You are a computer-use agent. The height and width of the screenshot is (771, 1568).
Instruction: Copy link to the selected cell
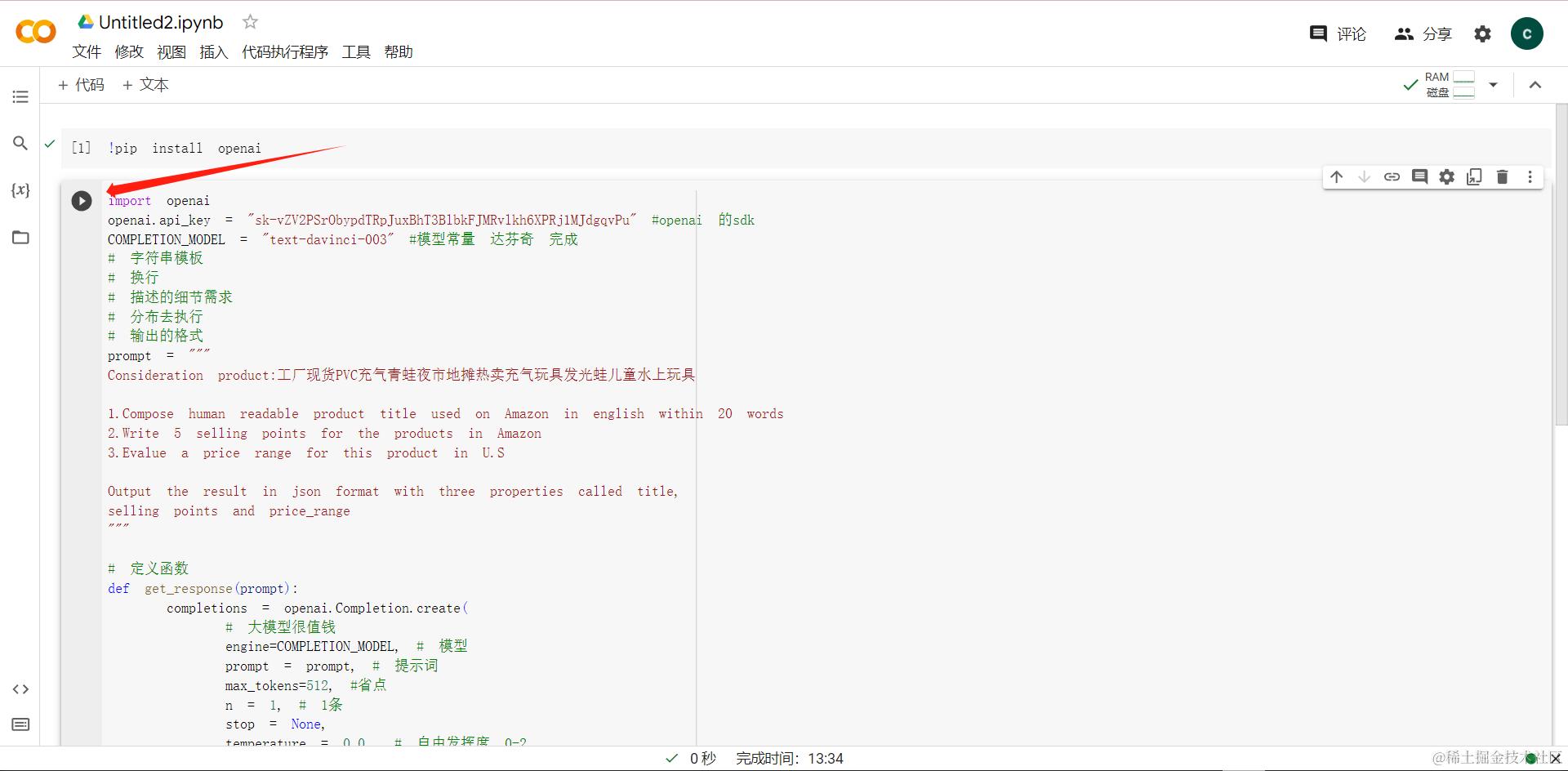1392,176
